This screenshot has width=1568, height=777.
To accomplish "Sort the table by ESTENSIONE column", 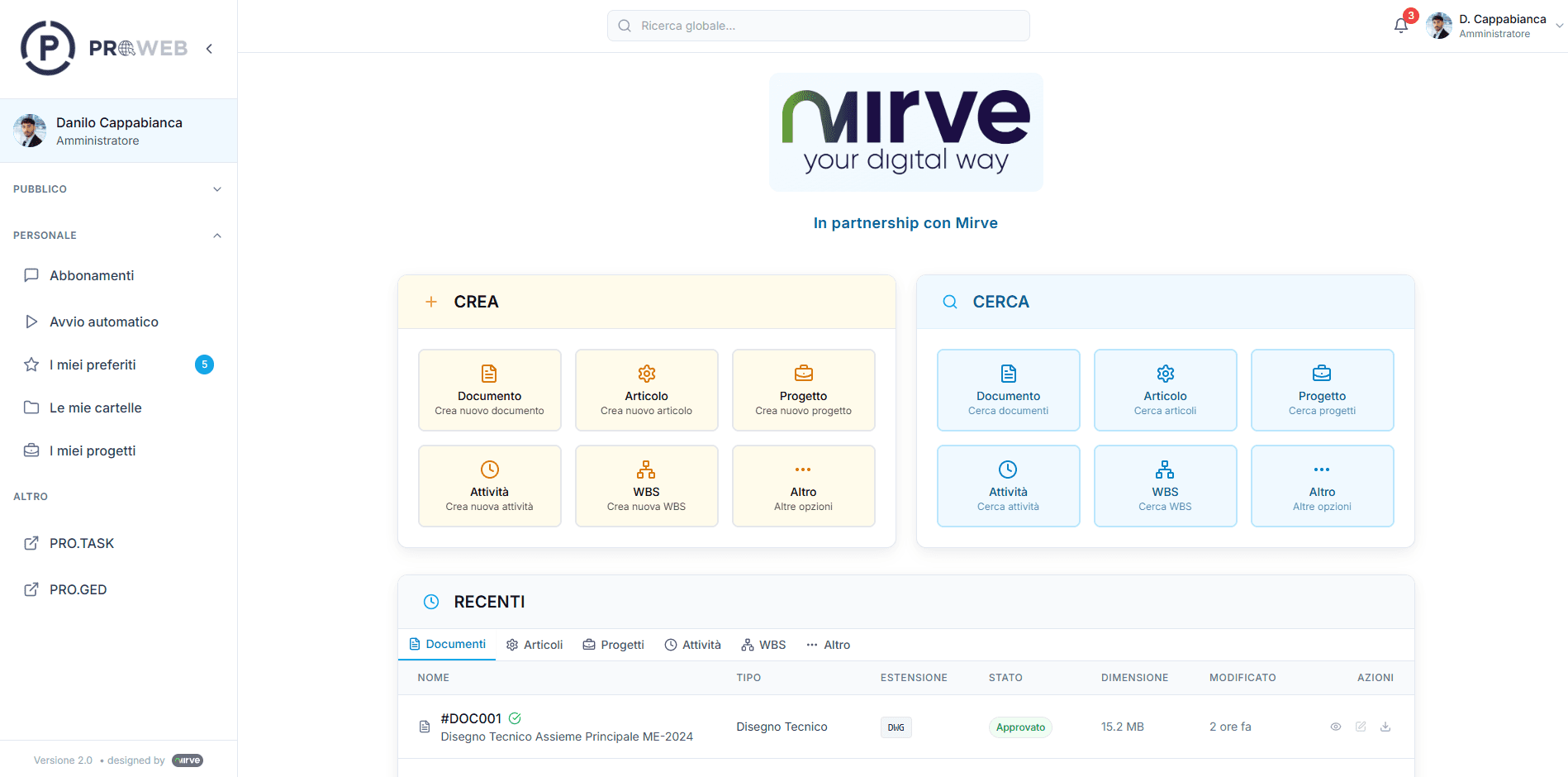I will pos(914,678).
